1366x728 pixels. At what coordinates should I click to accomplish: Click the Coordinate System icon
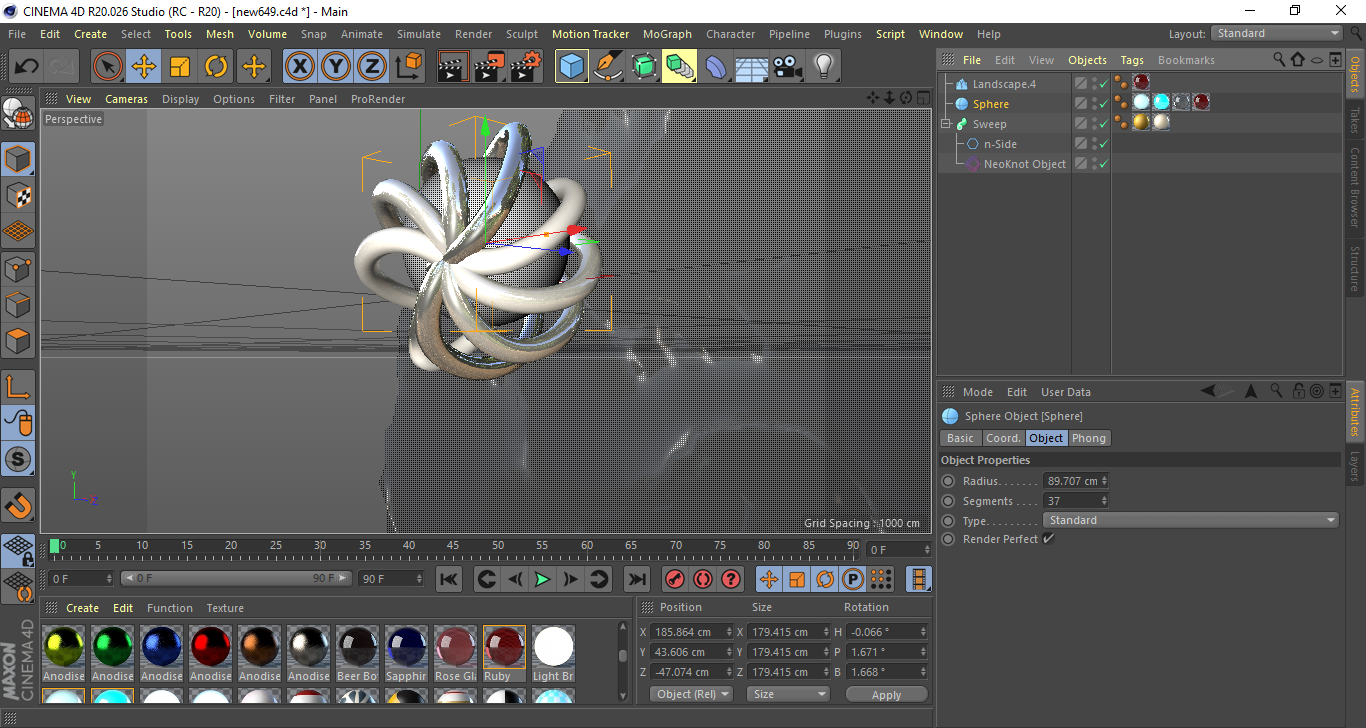coord(408,67)
